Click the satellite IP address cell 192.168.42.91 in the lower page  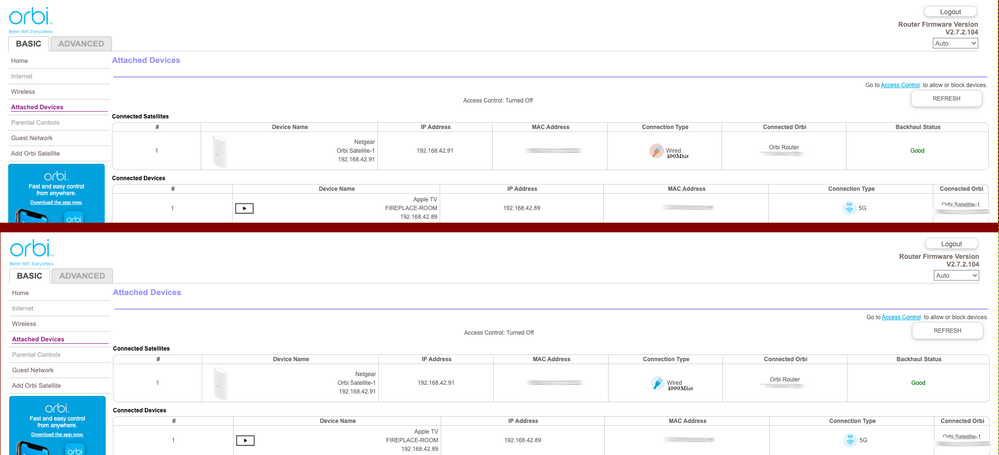436,383
